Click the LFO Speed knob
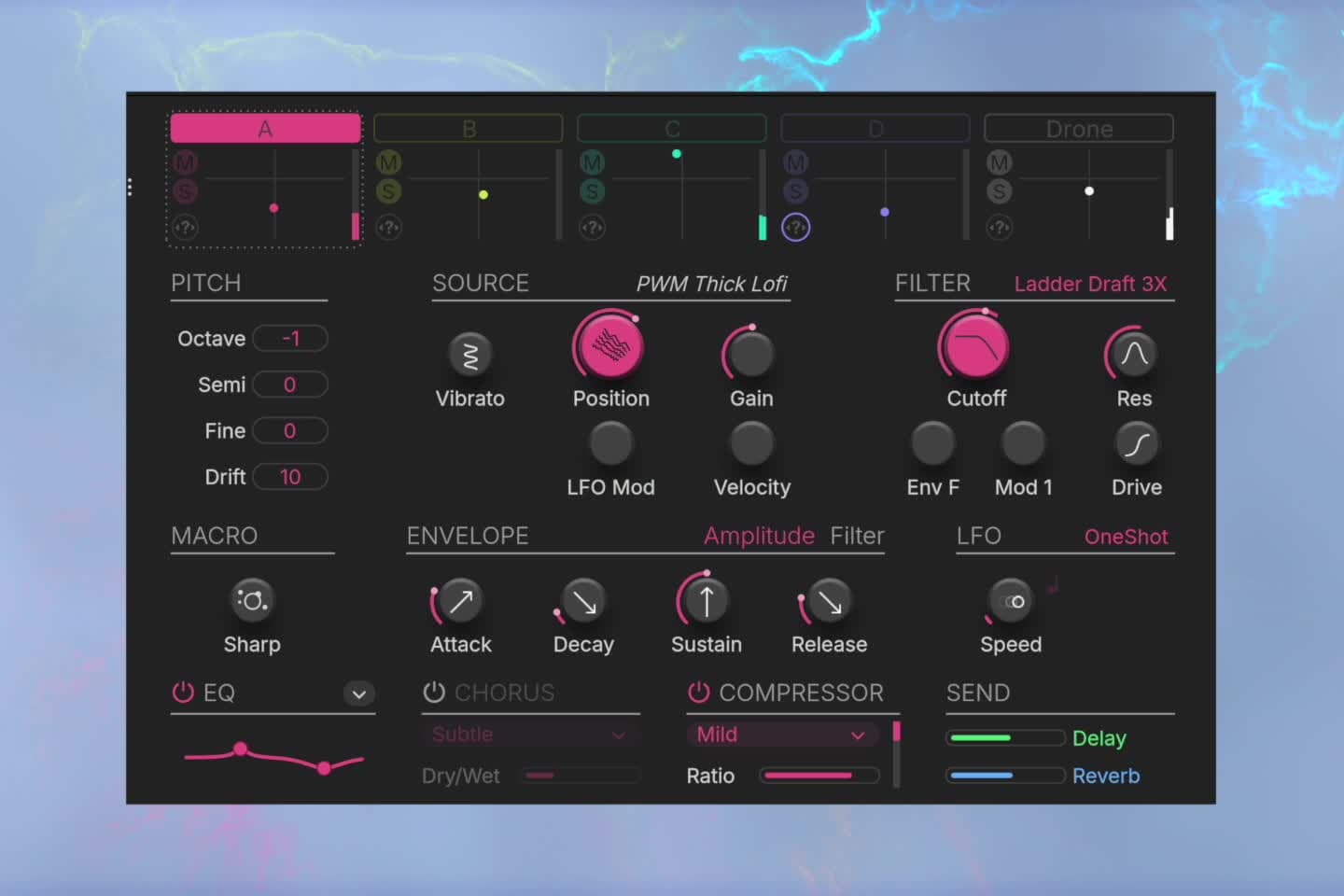Image resolution: width=1344 pixels, height=896 pixels. pos(1011,602)
